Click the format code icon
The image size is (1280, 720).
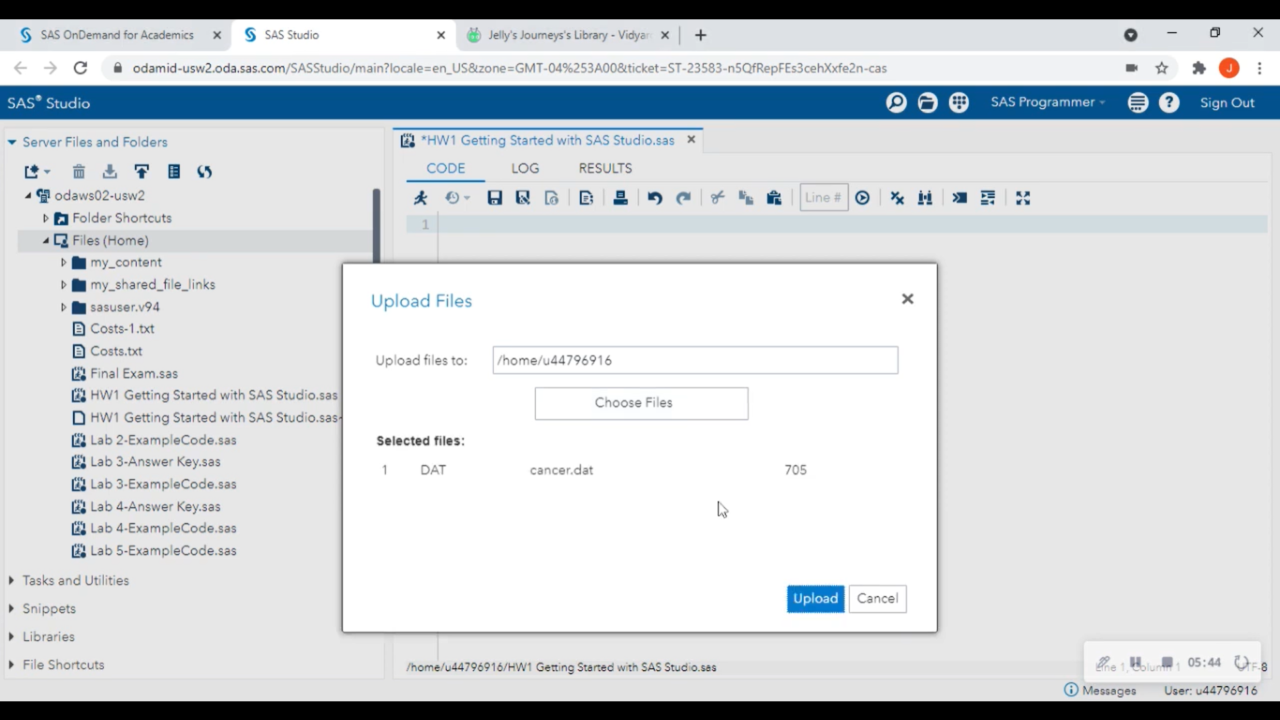(988, 198)
